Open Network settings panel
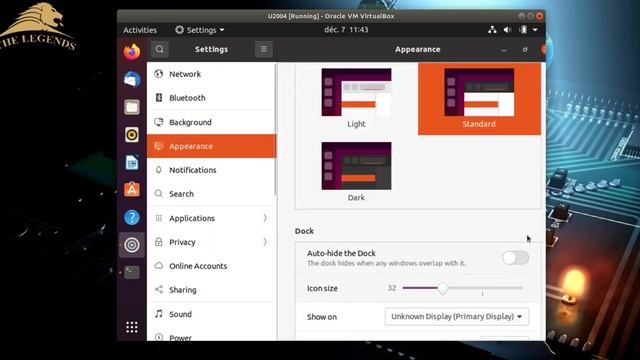640x360 pixels. pyautogui.click(x=211, y=74)
